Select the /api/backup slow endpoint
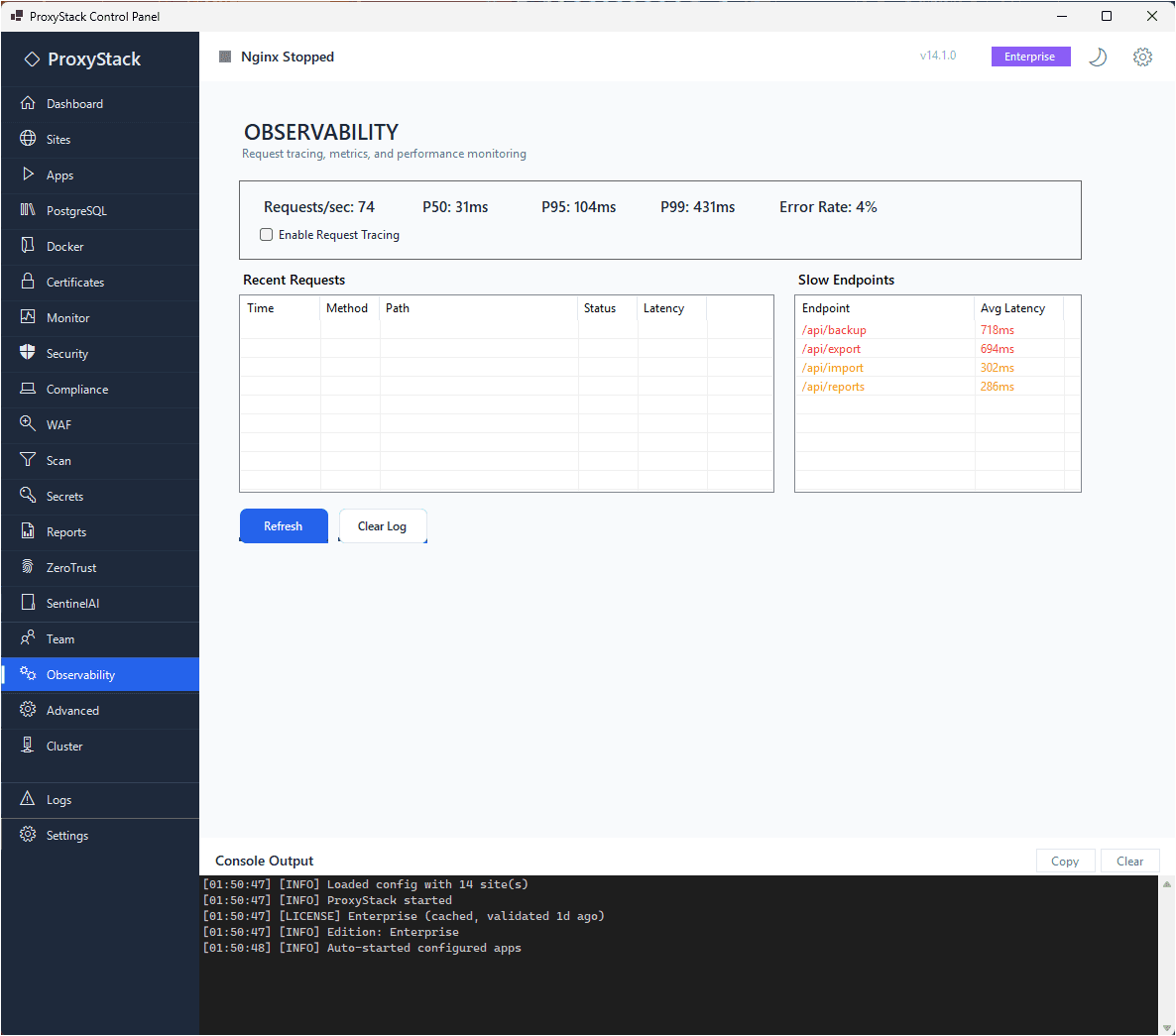This screenshot has width=1176, height=1036. [x=834, y=329]
